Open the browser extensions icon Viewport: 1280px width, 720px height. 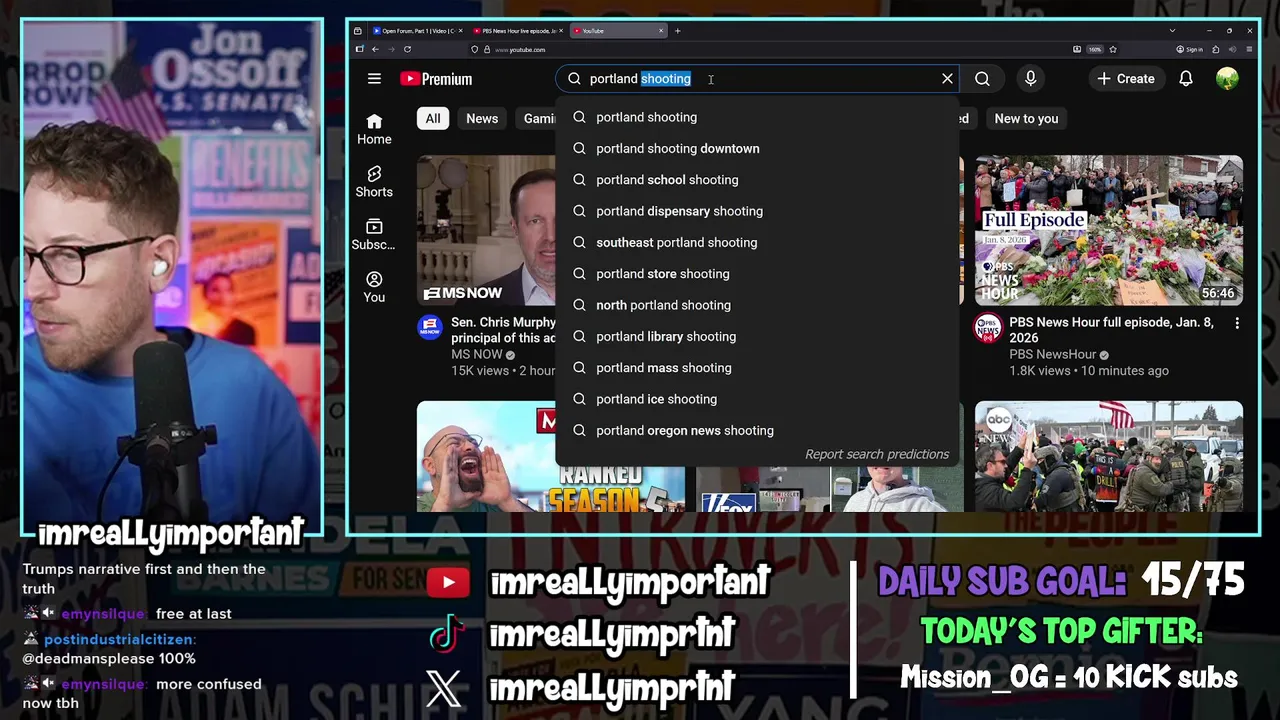click(1215, 49)
